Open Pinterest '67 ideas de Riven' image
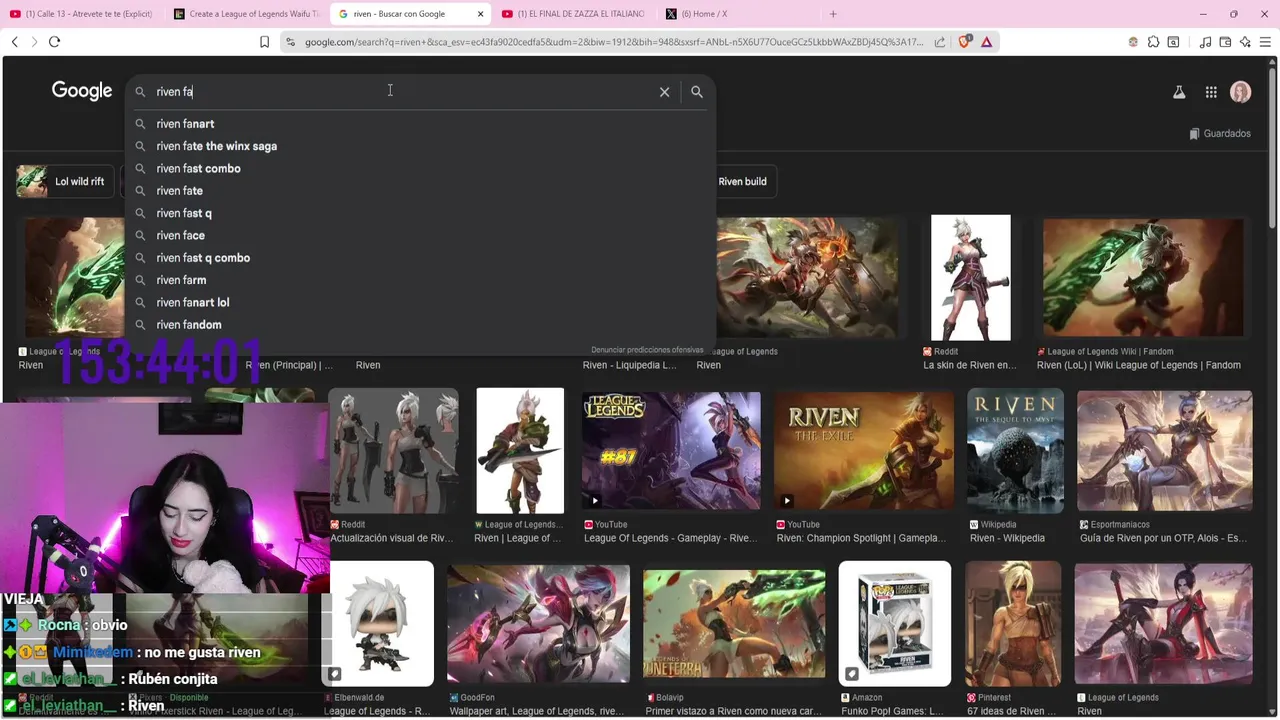 pyautogui.click(x=1013, y=624)
